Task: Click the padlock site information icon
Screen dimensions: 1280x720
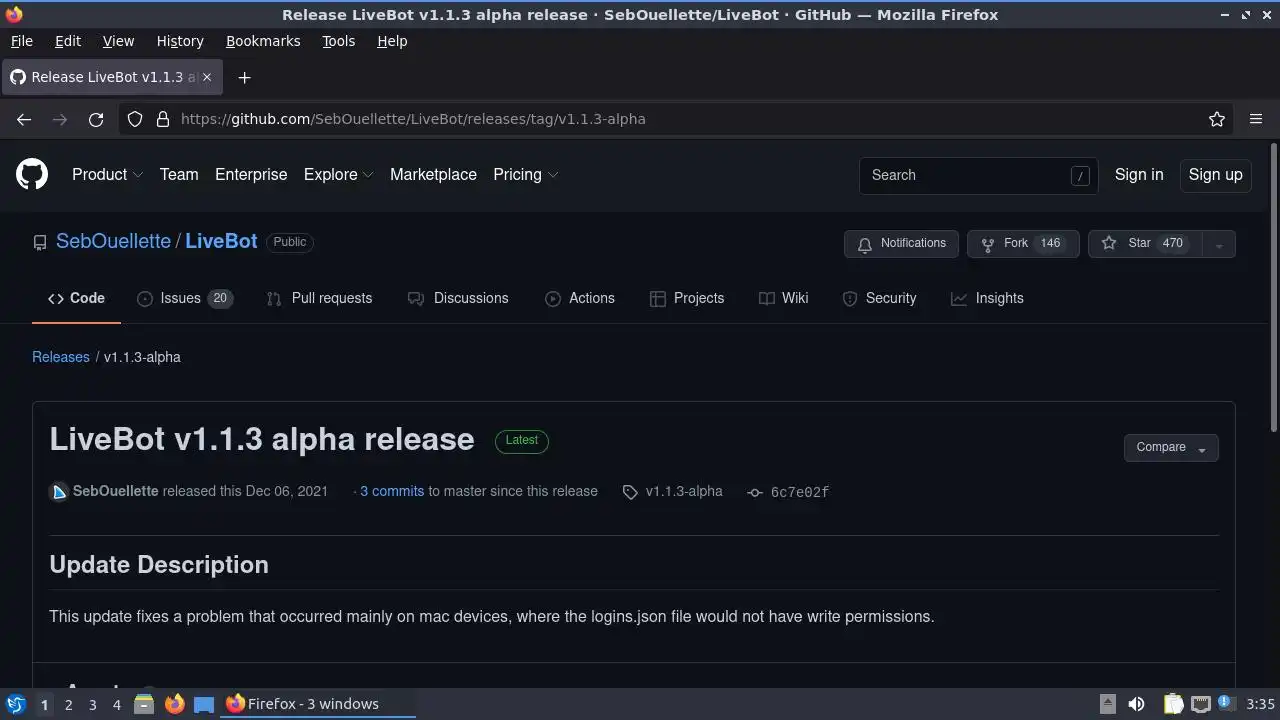Action: tap(163, 119)
